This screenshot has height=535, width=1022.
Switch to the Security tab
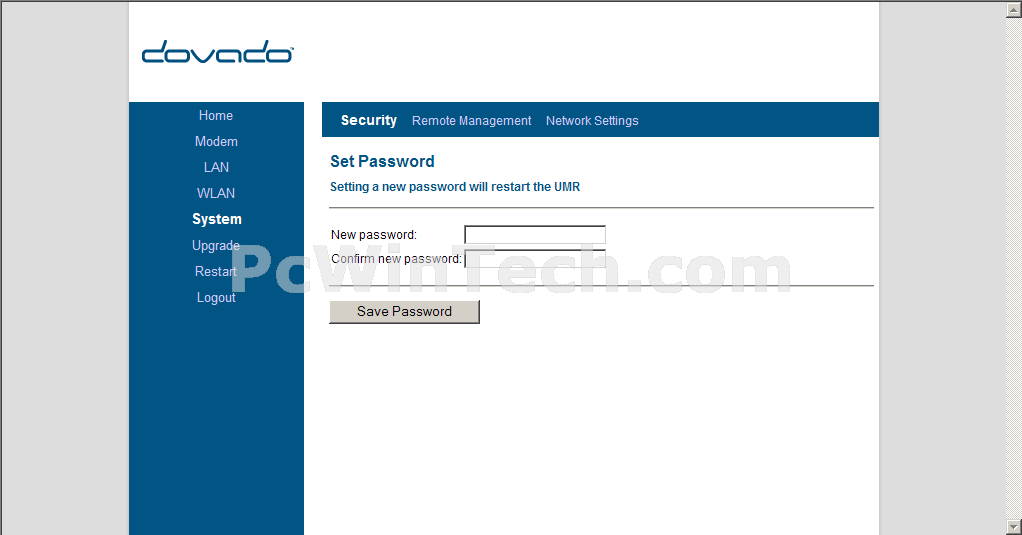coord(369,121)
